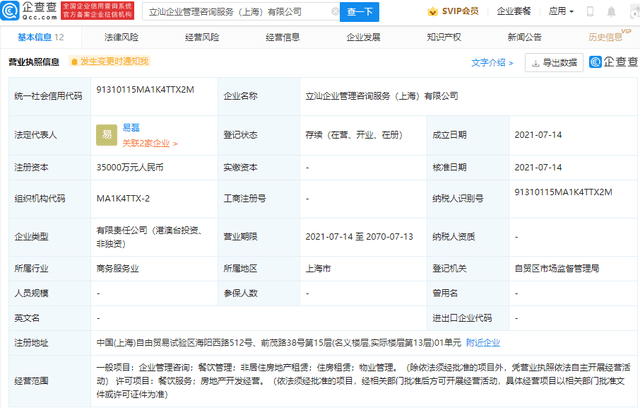Select region value 上海市
This screenshot has height=408, width=640.
tap(318, 269)
